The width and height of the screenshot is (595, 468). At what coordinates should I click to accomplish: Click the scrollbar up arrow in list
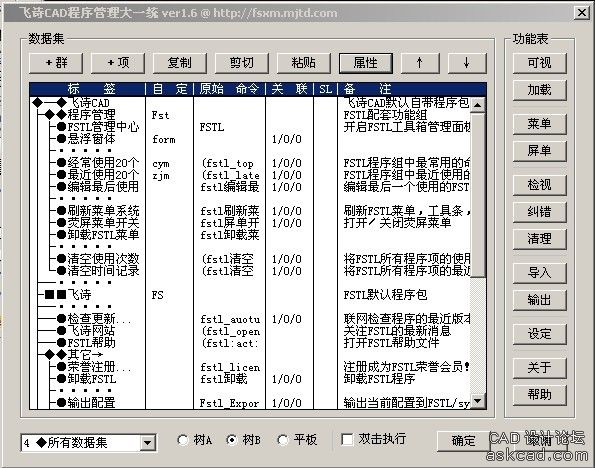(478, 104)
